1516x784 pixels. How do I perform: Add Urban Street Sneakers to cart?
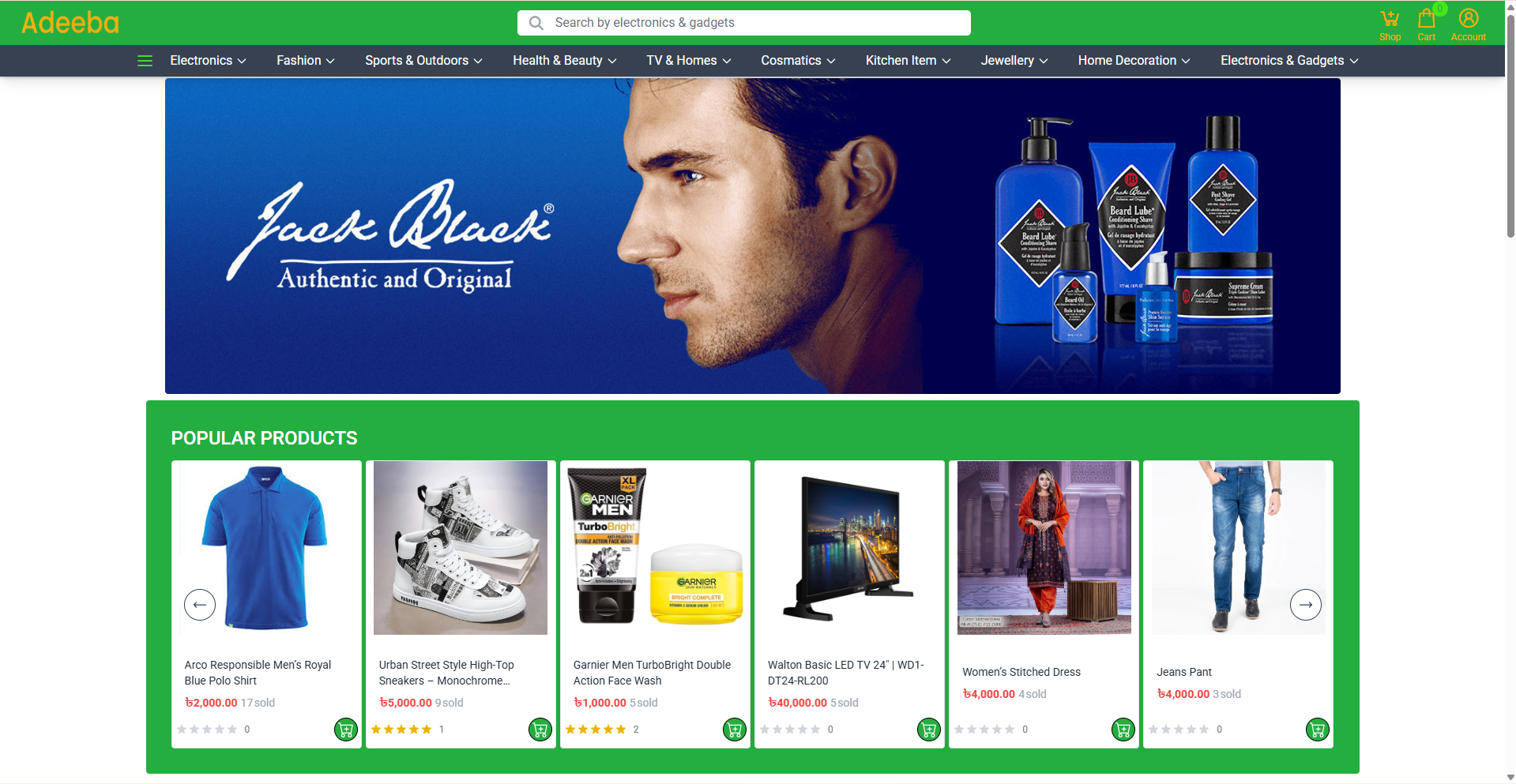point(540,730)
